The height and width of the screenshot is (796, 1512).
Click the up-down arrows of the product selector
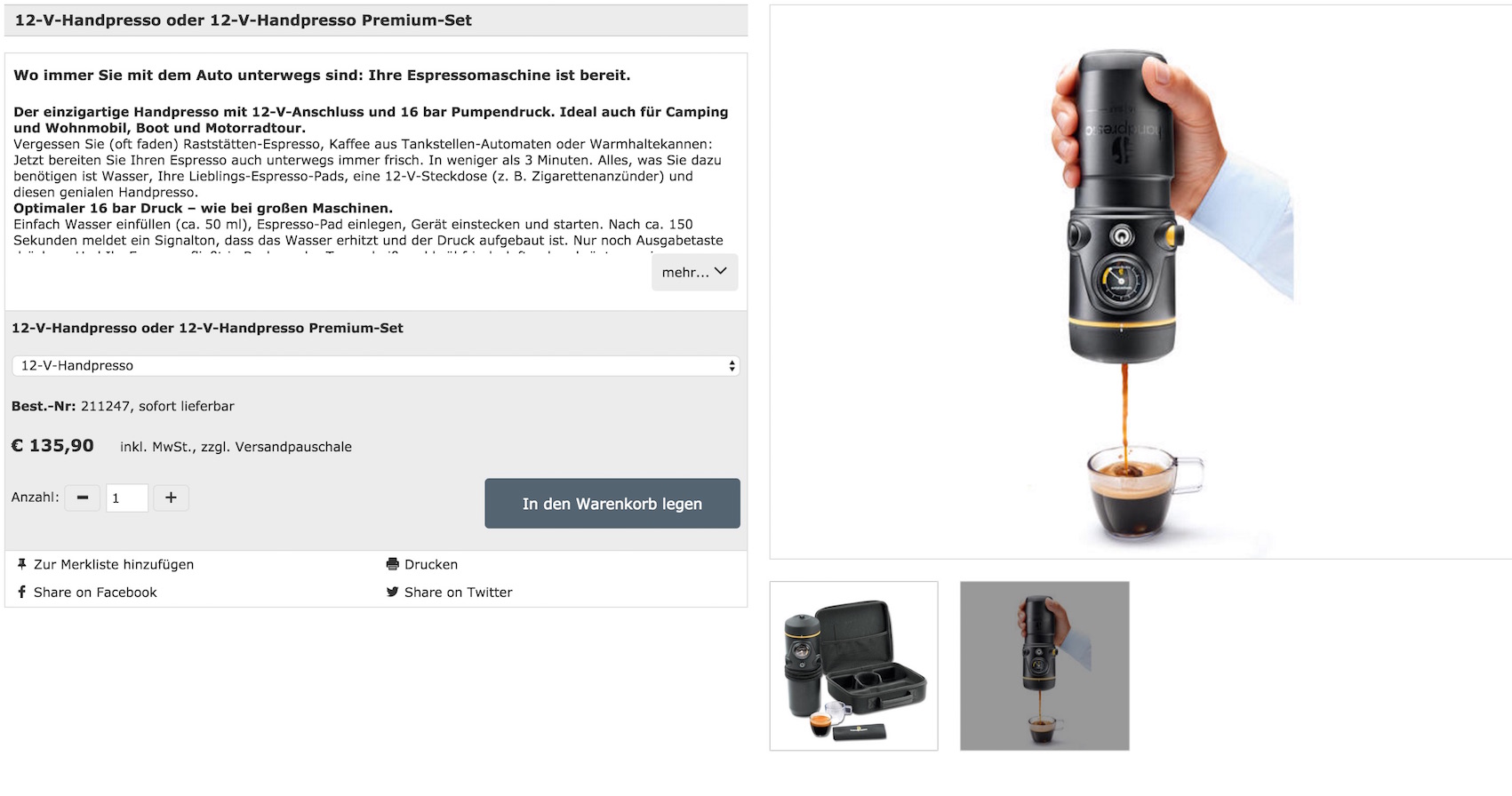732,366
